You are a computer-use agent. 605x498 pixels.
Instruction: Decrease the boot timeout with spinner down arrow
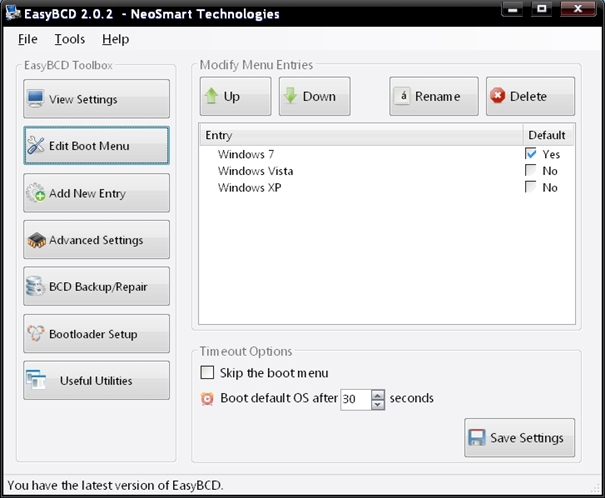(378, 405)
